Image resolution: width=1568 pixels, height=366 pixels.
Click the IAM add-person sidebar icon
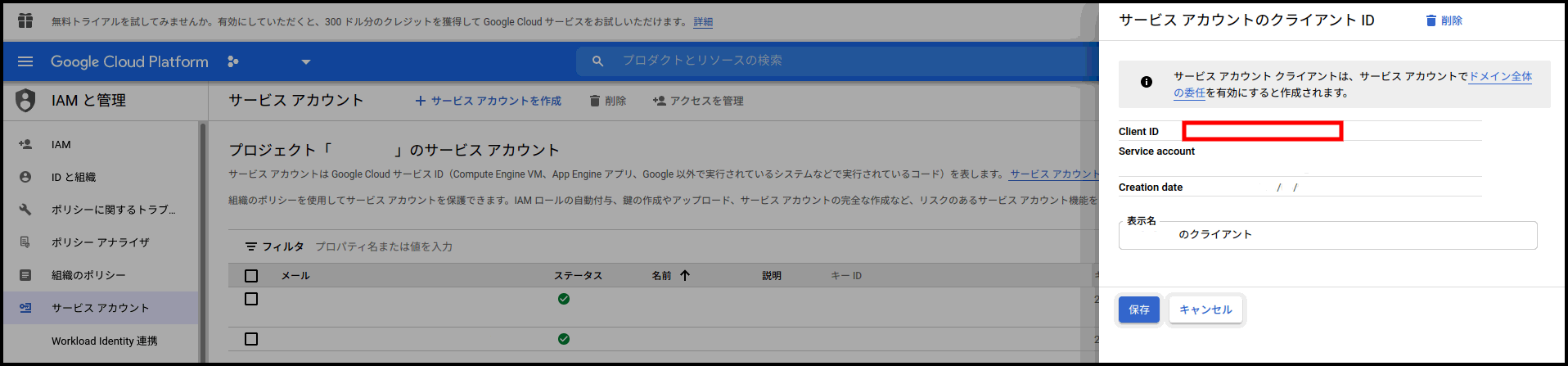pos(25,144)
